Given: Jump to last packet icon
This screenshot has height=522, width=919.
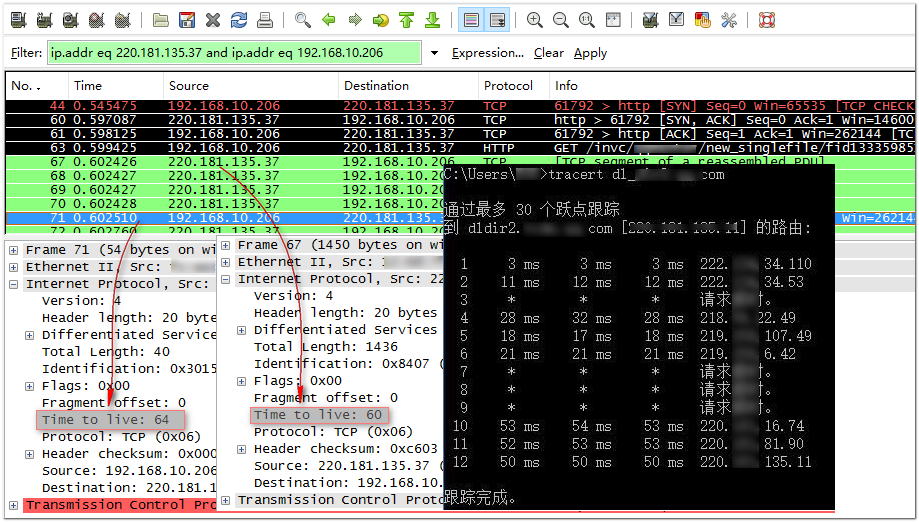Looking at the screenshot, I should (433, 21).
